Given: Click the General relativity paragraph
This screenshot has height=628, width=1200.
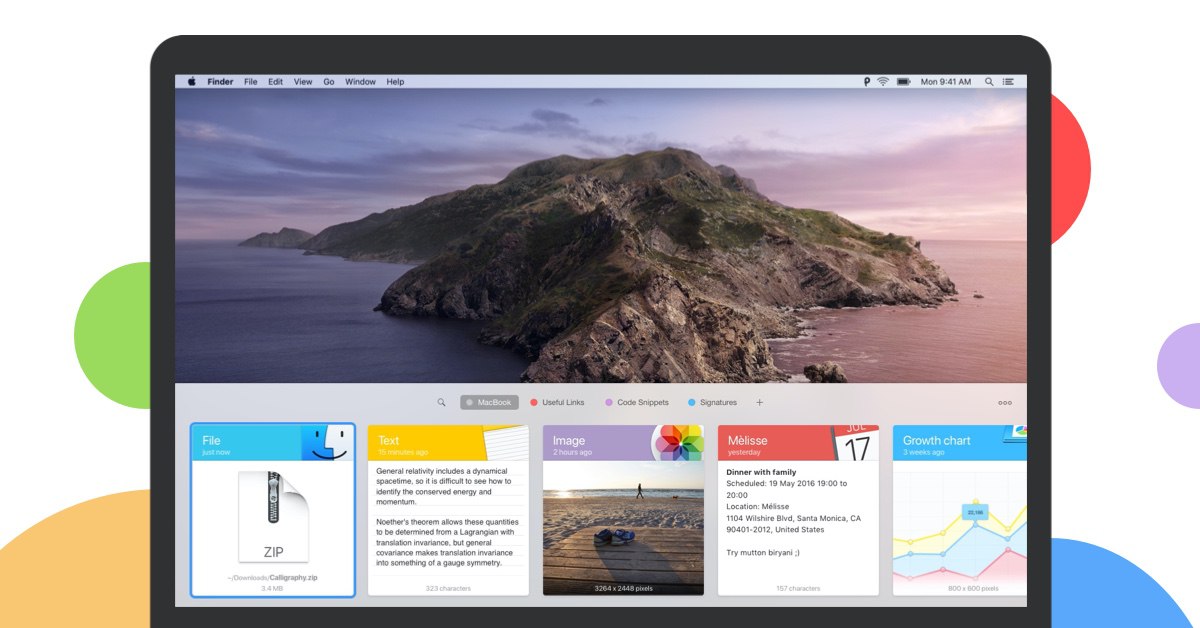Looking at the screenshot, I should 443,486.
